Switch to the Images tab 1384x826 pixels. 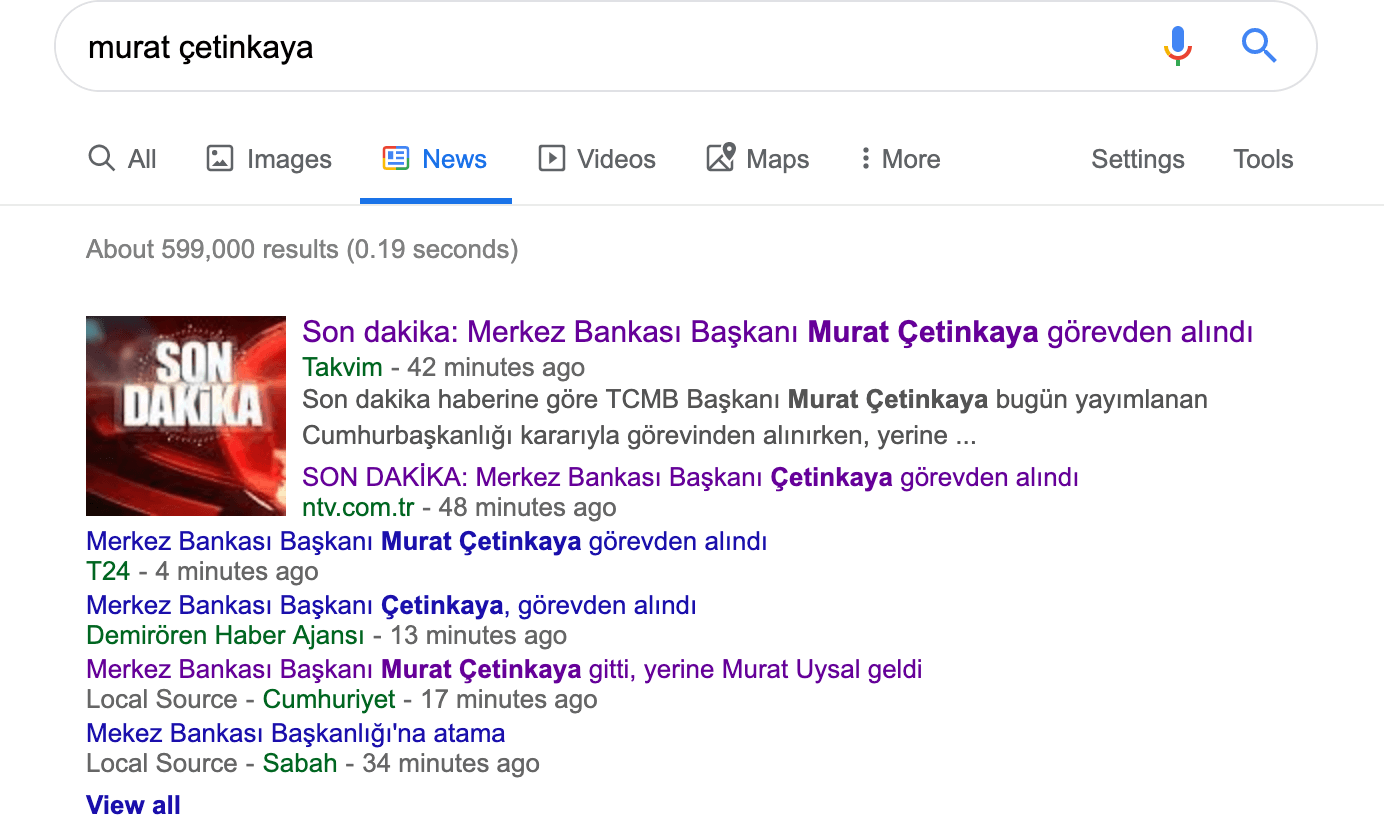pos(269,159)
